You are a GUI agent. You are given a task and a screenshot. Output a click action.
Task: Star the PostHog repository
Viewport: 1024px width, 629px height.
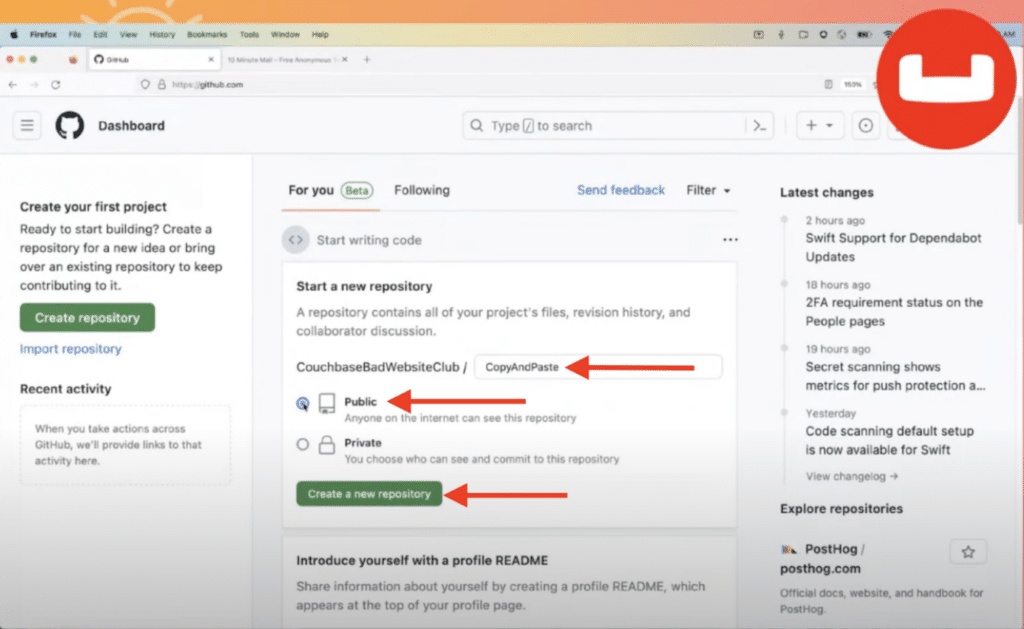(x=967, y=551)
